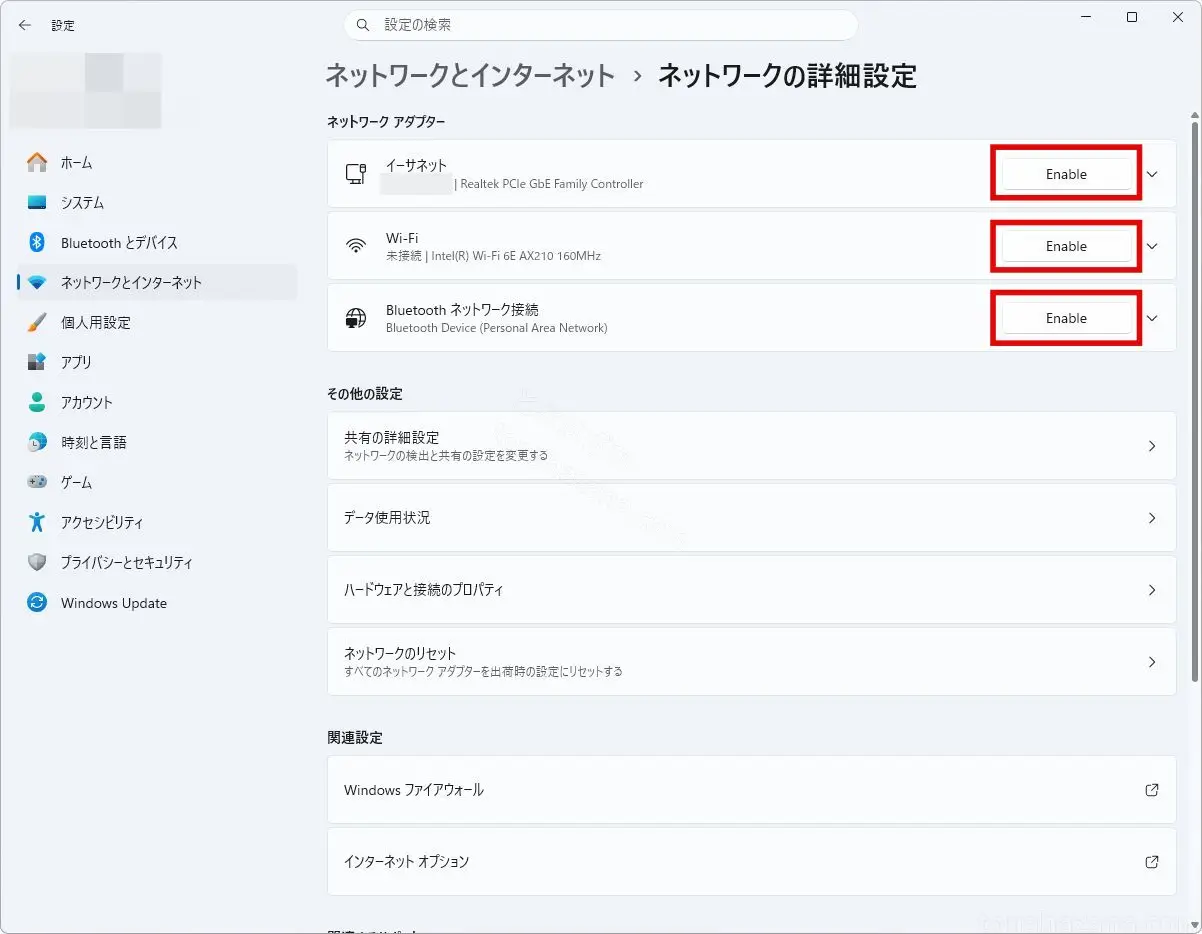Click the プライバシーとセキュリティ shield icon

click(x=37, y=562)
